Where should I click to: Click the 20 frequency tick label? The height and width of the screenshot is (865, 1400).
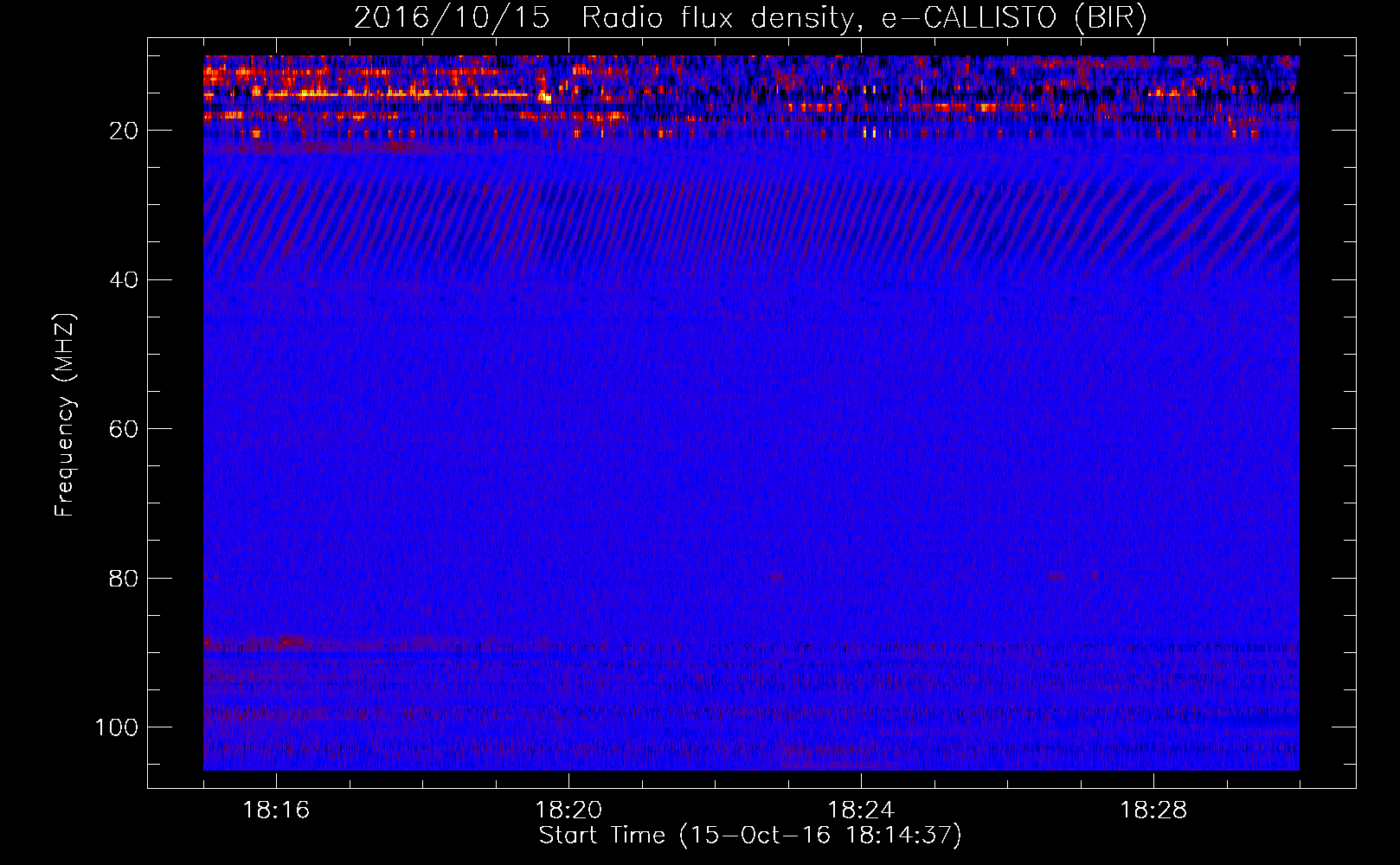(x=124, y=131)
